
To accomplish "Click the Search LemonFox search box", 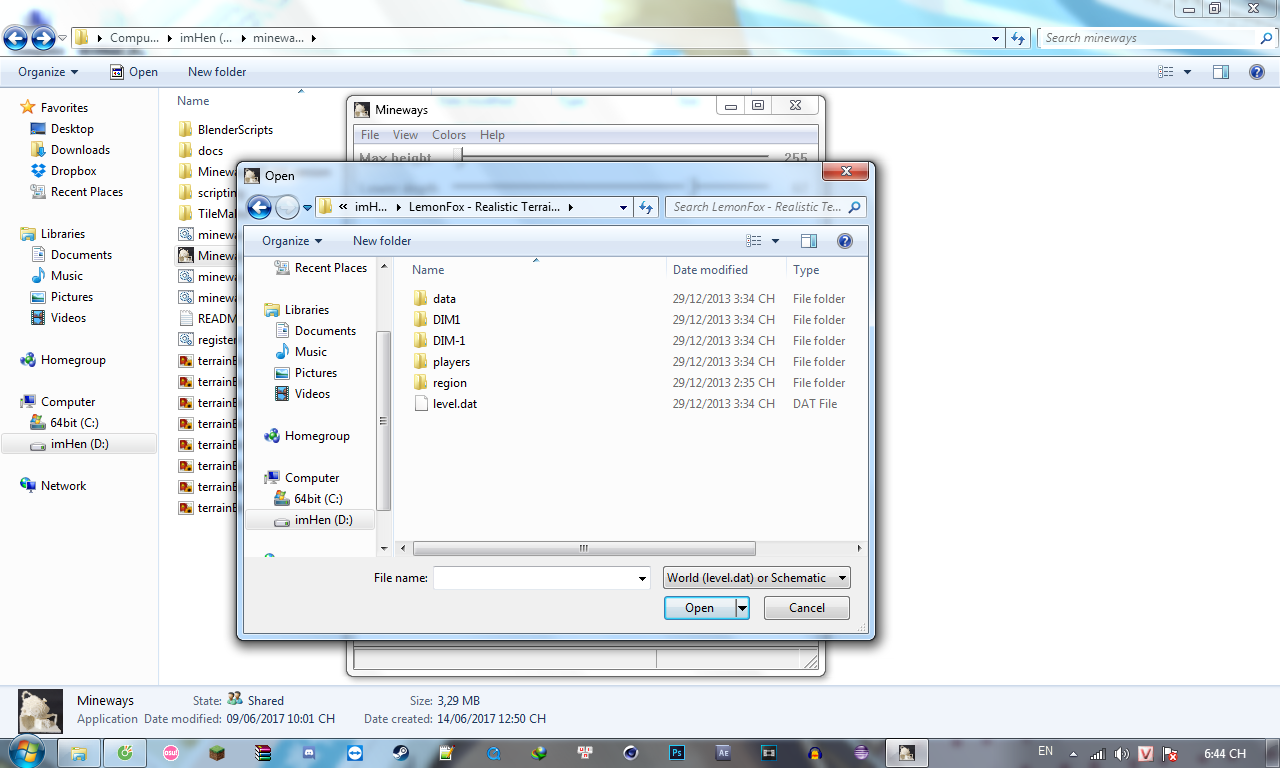I will tap(765, 207).
